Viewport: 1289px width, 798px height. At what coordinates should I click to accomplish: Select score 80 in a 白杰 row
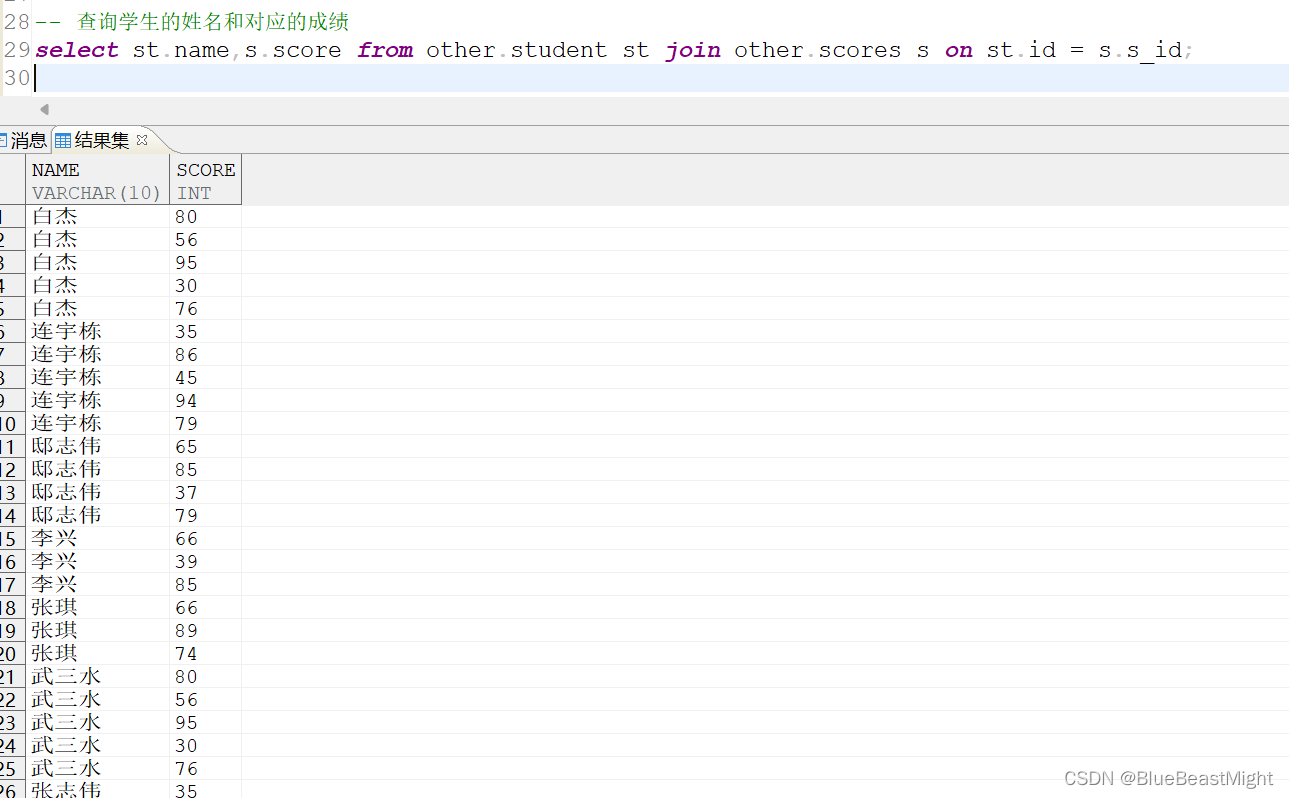point(205,216)
